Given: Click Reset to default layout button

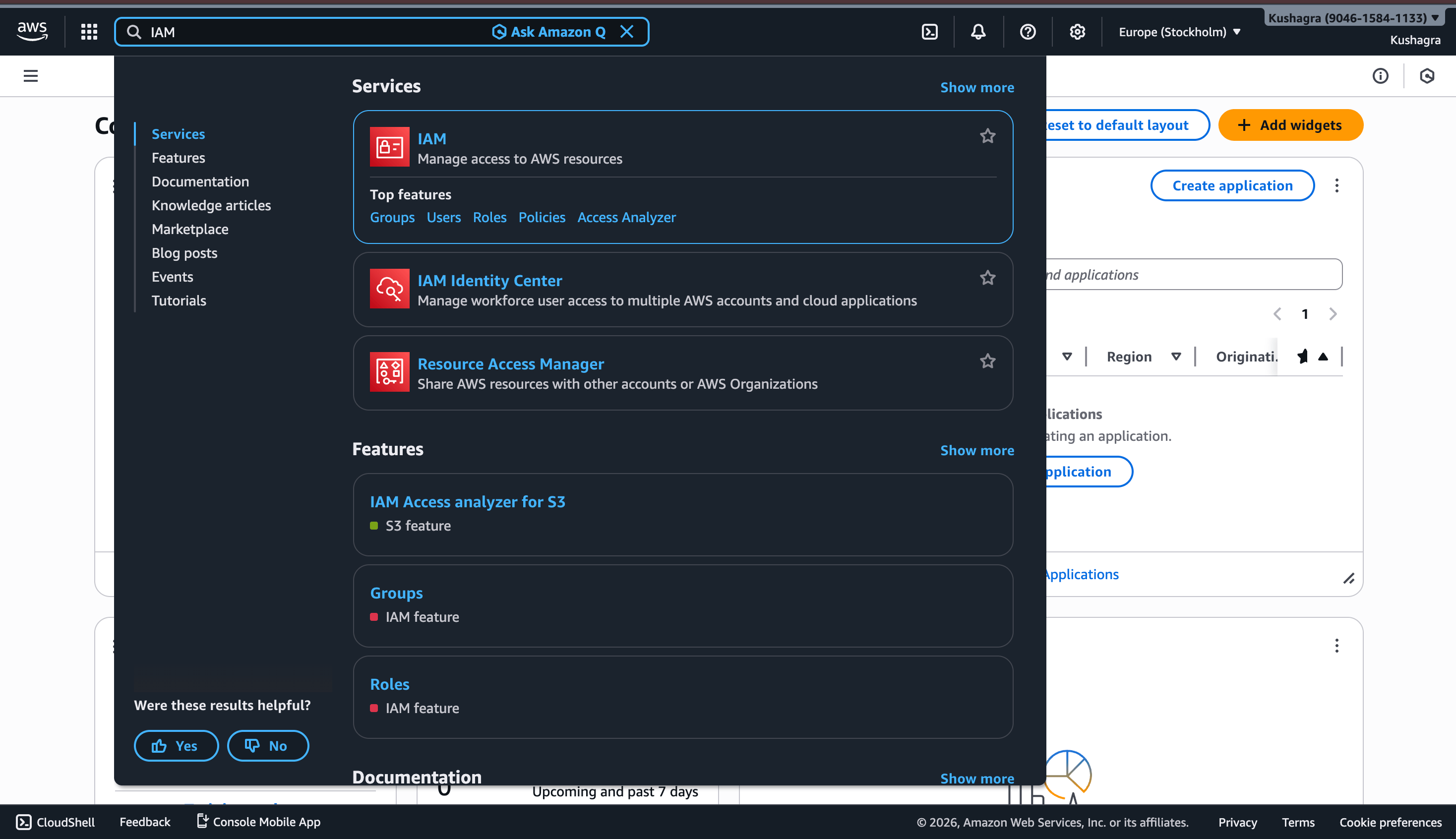Looking at the screenshot, I should (x=1127, y=125).
